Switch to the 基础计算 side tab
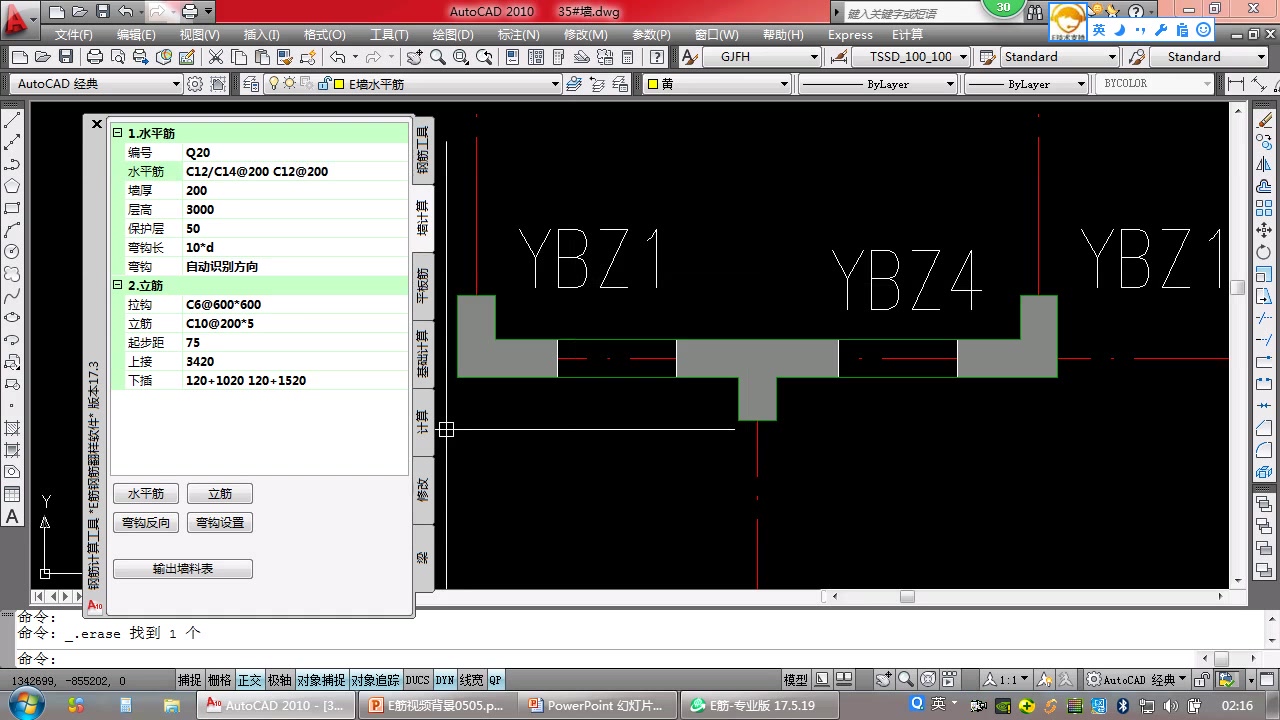Viewport: 1280px width, 720px height. pyautogui.click(x=423, y=354)
